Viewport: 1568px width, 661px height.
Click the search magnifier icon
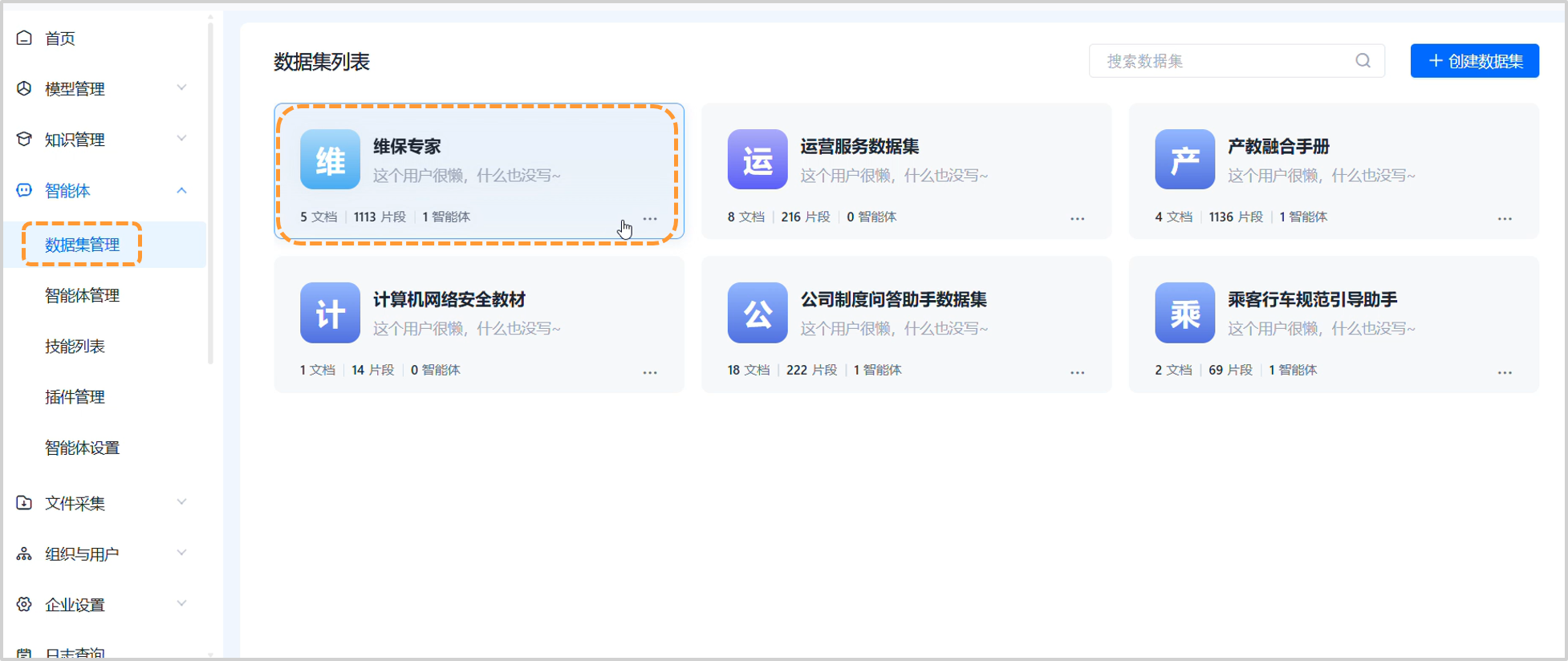point(1363,61)
